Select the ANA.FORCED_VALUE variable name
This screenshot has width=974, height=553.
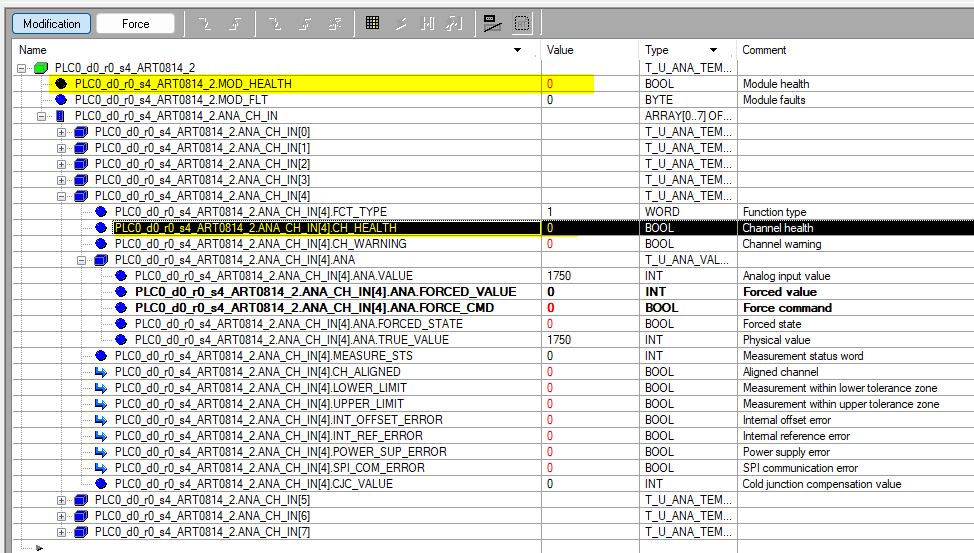(x=325, y=292)
